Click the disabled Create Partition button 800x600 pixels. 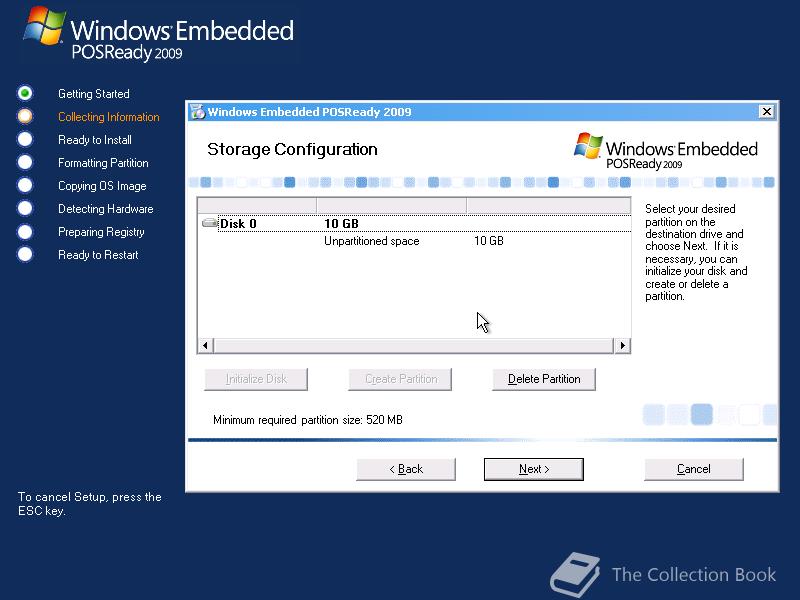coord(400,379)
